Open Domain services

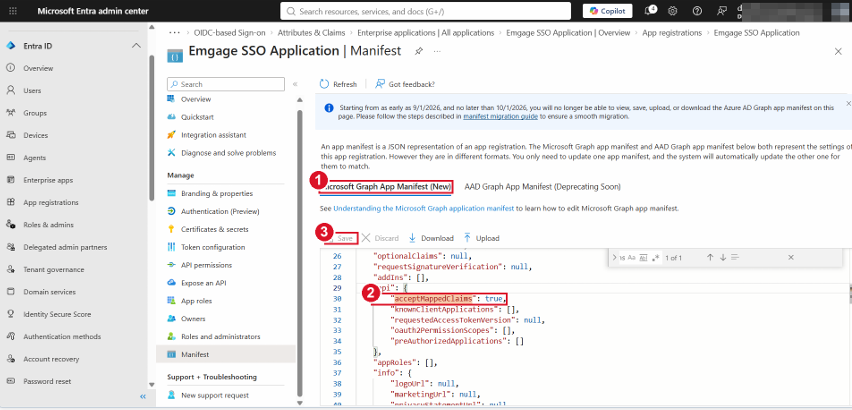(x=49, y=292)
